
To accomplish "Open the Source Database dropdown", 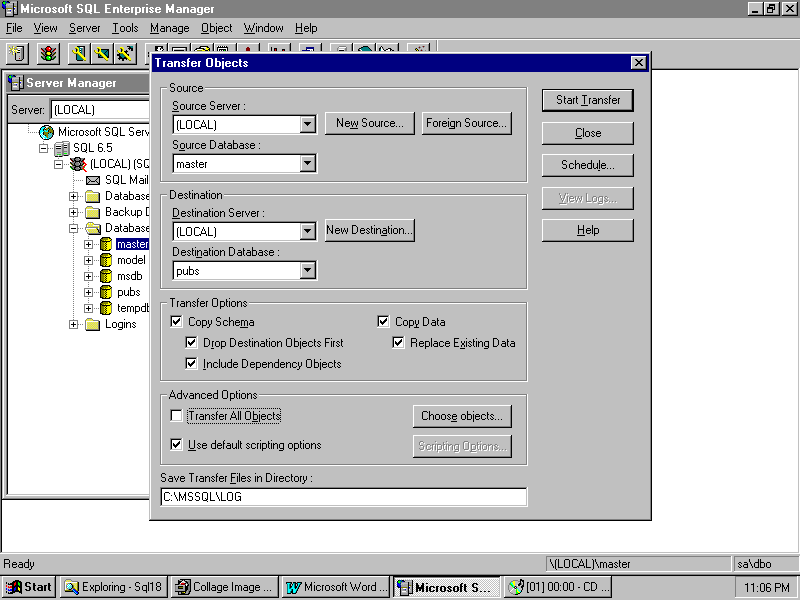I will click(x=307, y=163).
